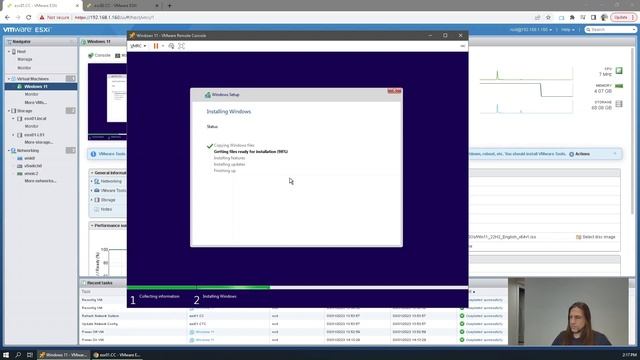Image resolution: width=640 pixels, height=360 pixels.
Task: Open Monitor under Windows 11
Action: click(x=31, y=94)
